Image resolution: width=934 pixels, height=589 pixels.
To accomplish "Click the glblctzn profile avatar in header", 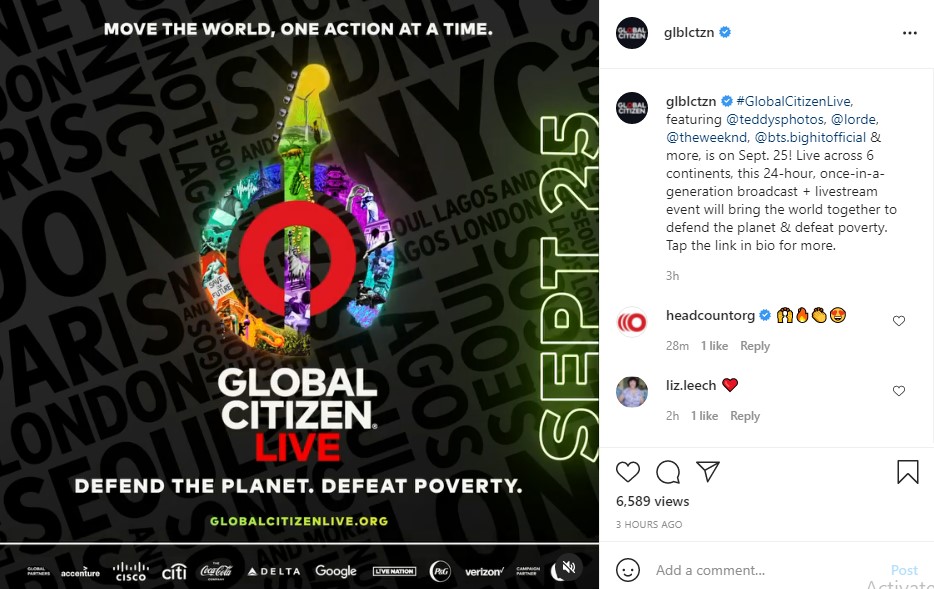I will (631, 33).
